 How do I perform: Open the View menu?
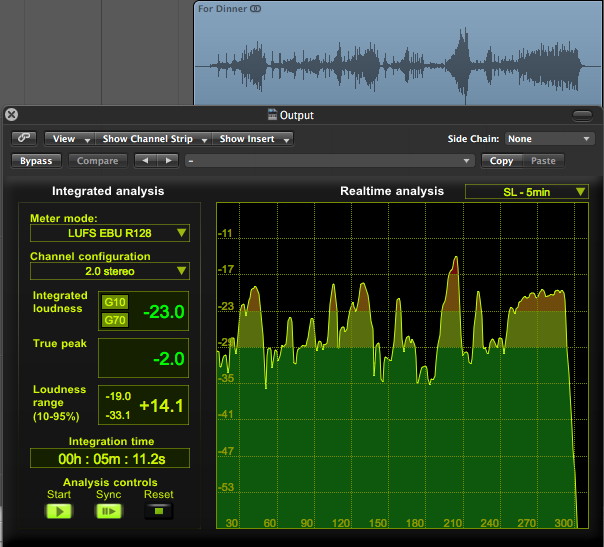pos(70,139)
